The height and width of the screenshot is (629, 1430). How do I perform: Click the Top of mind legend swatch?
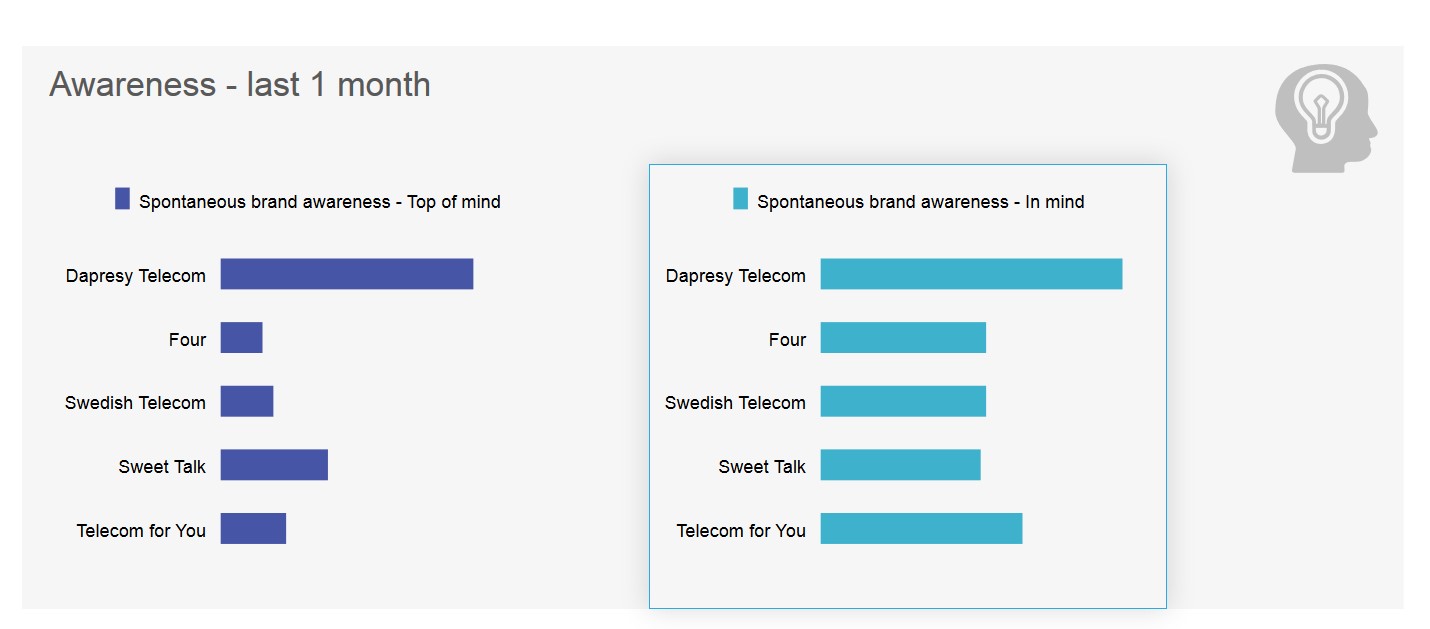122,199
